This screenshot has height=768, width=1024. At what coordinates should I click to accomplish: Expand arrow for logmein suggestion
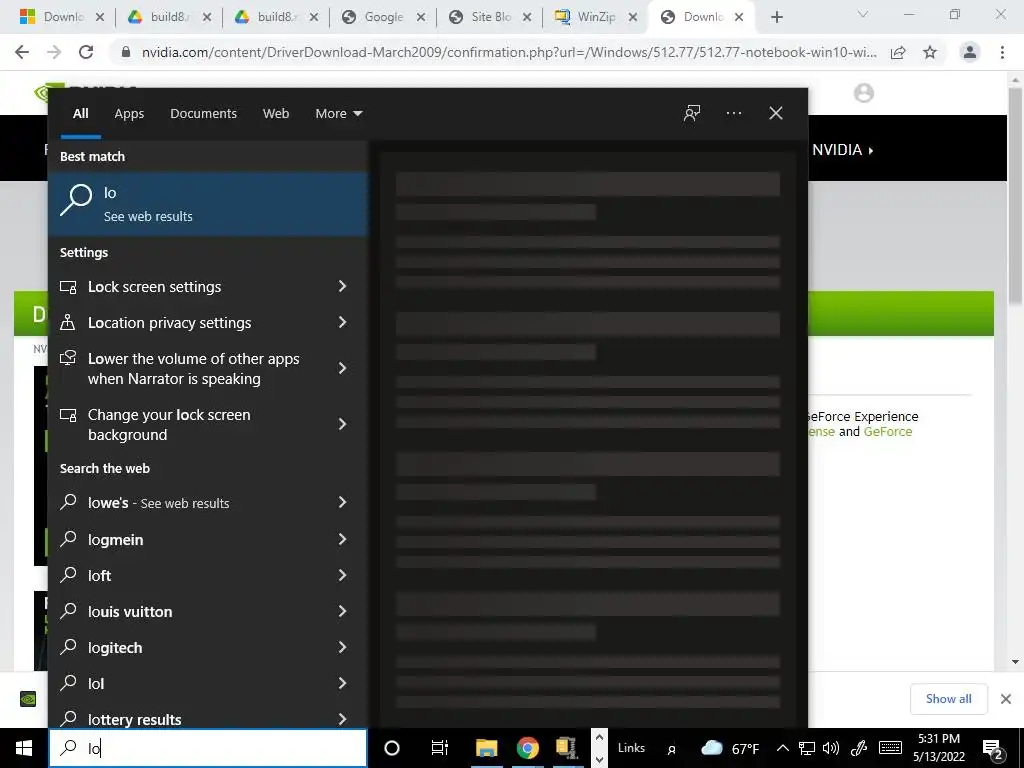click(343, 539)
